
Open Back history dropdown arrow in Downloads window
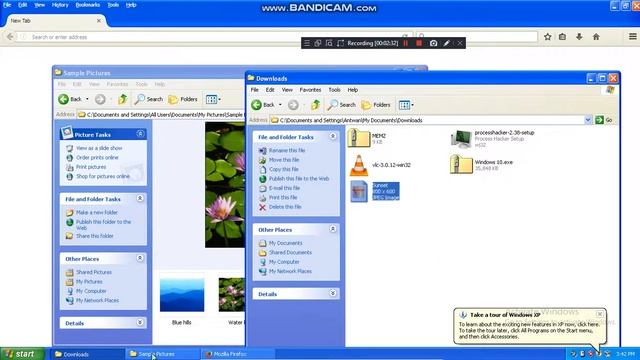tap(280, 105)
